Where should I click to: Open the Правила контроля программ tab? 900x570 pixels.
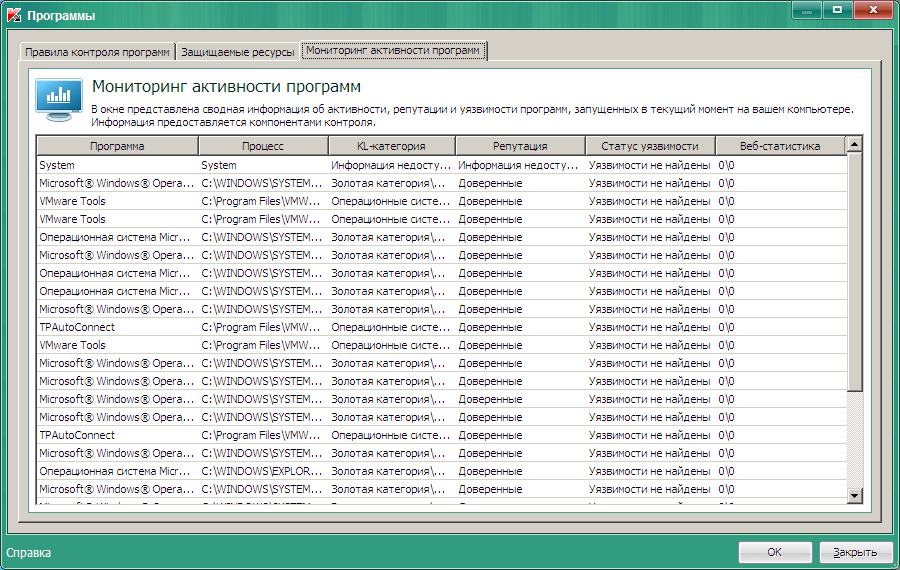98,52
